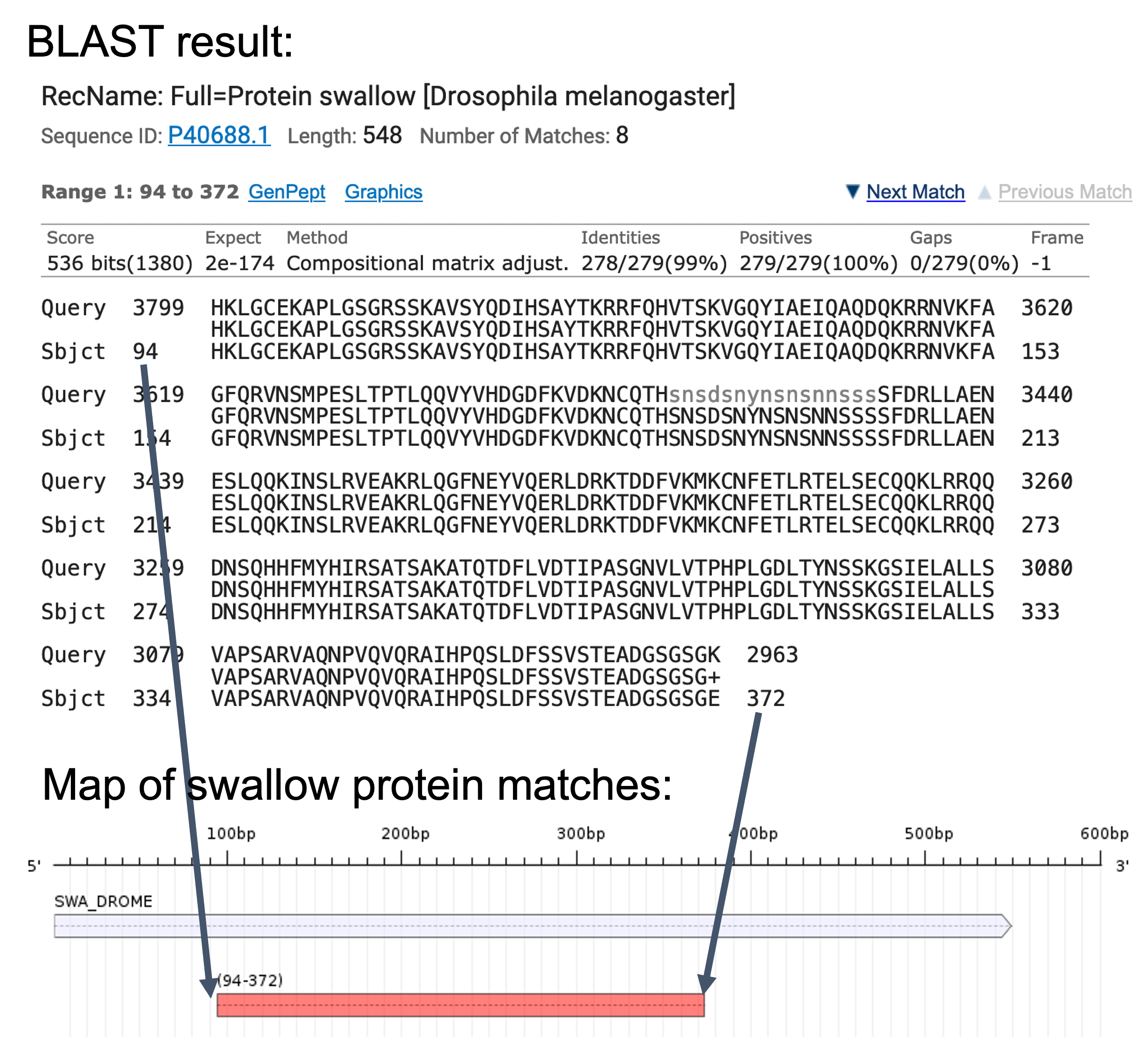Click the Next Match down-triangle icon
The width and height of the screenshot is (1148, 1037).
click(x=852, y=191)
